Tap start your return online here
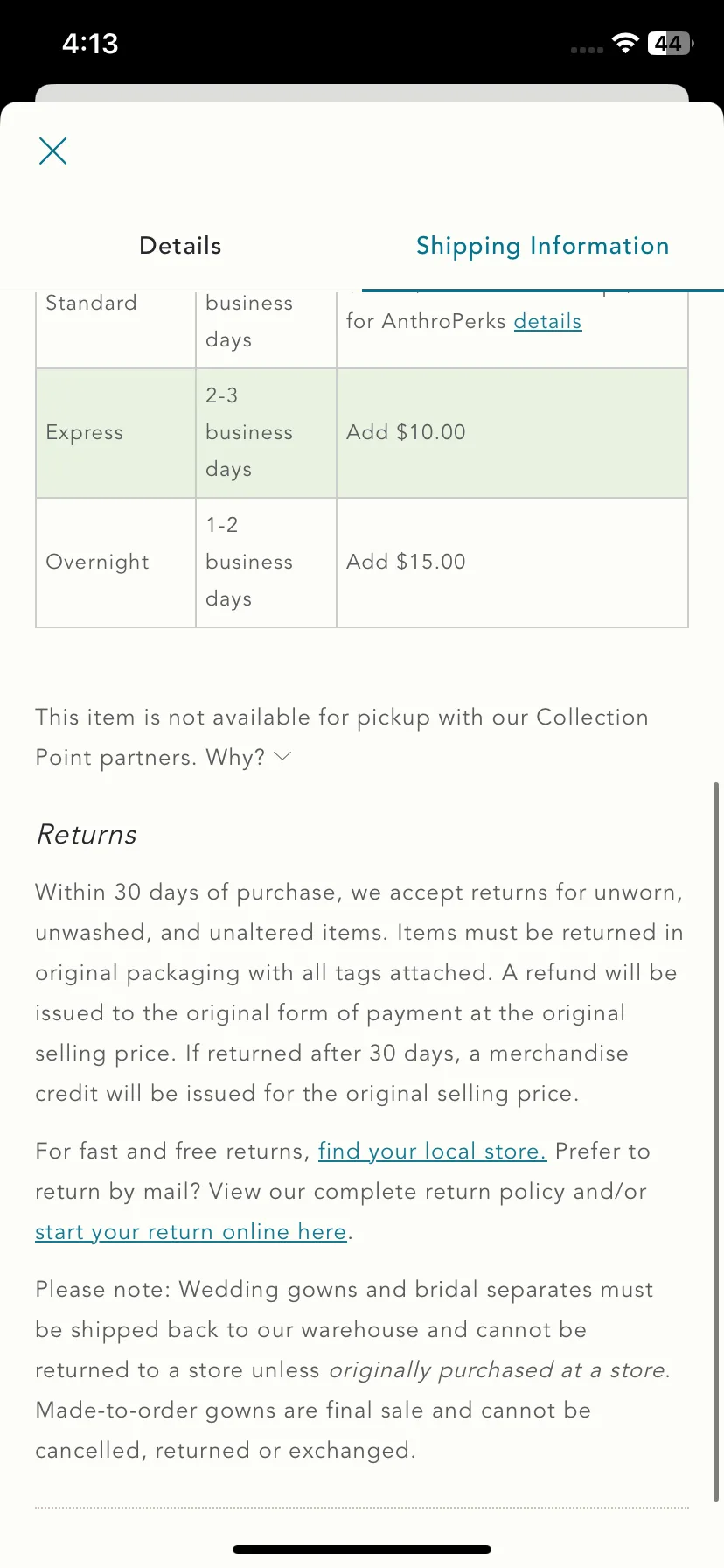This screenshot has height=1568, width=724. [191, 1231]
